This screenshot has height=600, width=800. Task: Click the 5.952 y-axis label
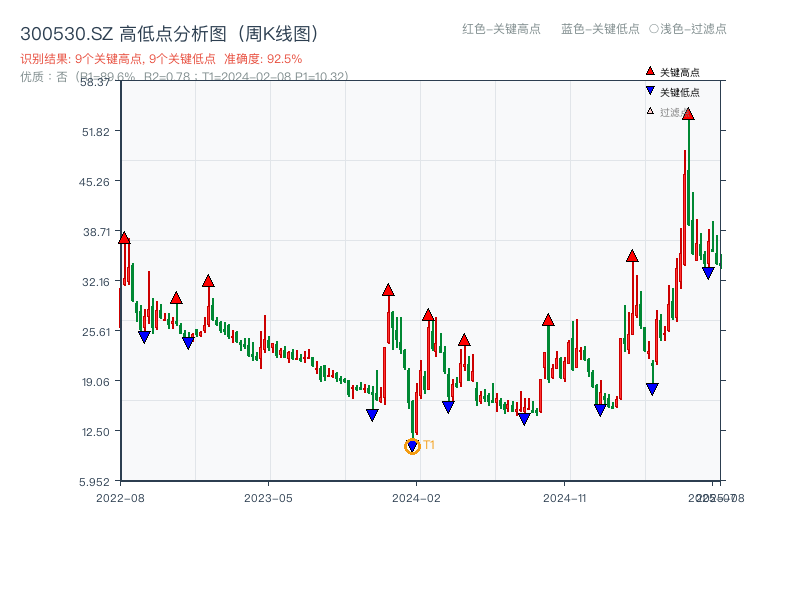point(94,482)
